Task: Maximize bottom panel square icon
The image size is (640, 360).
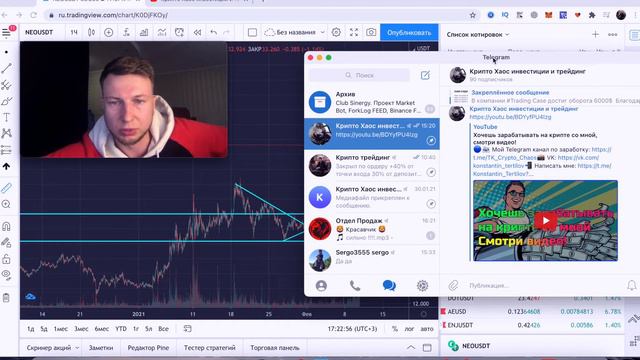Action: coord(427,348)
